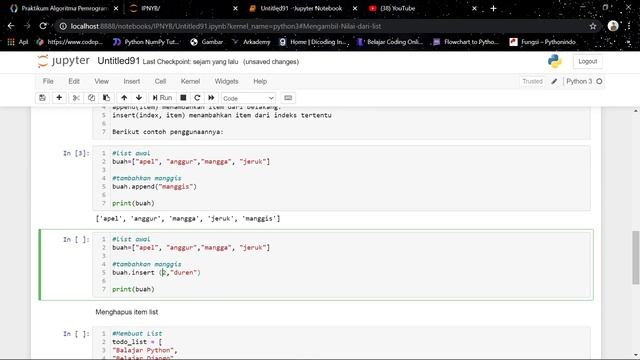Viewport: 640px width, 360px height.
Task: Click the 'Berikut contoh penggunaannya:' line
Action: coord(168,132)
